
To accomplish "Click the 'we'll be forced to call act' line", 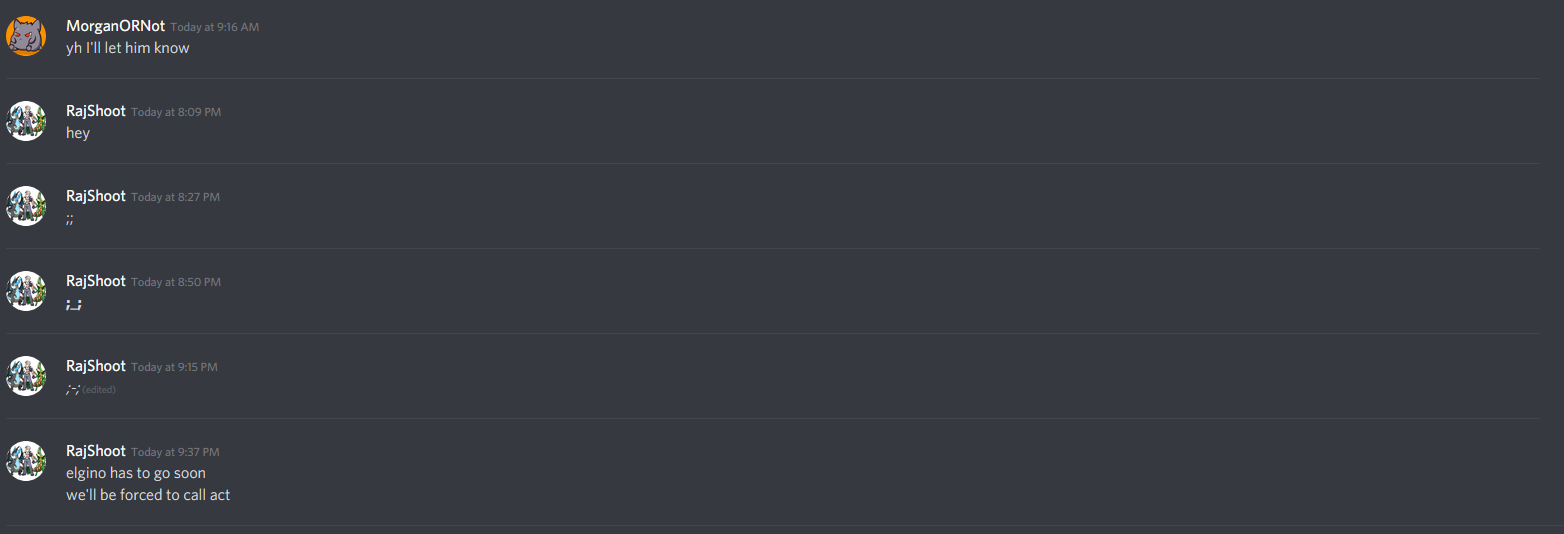I will click(x=148, y=495).
